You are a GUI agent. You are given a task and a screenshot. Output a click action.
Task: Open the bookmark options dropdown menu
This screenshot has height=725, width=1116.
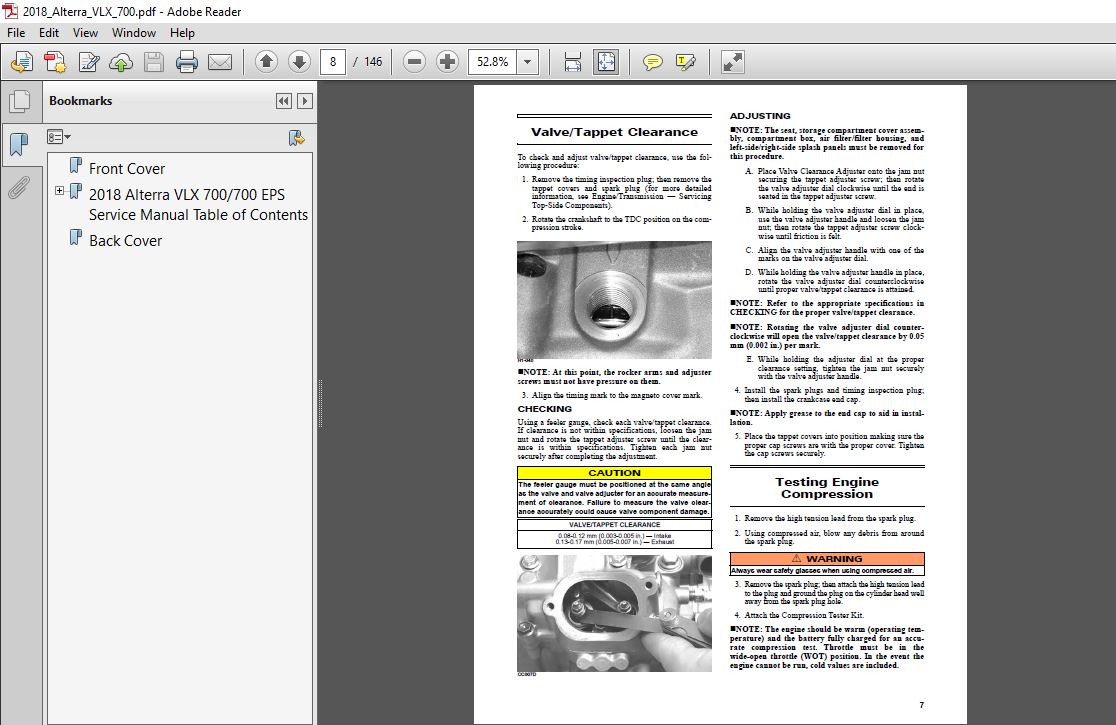58,137
